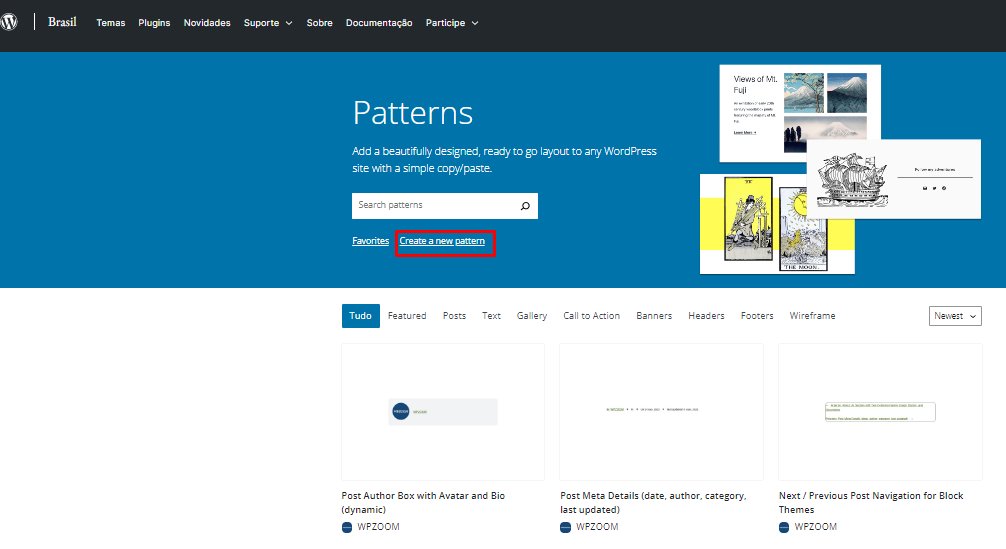Image resolution: width=1006 pixels, height=549 pixels.
Task: Click Create a new pattern link
Action: [x=442, y=241]
